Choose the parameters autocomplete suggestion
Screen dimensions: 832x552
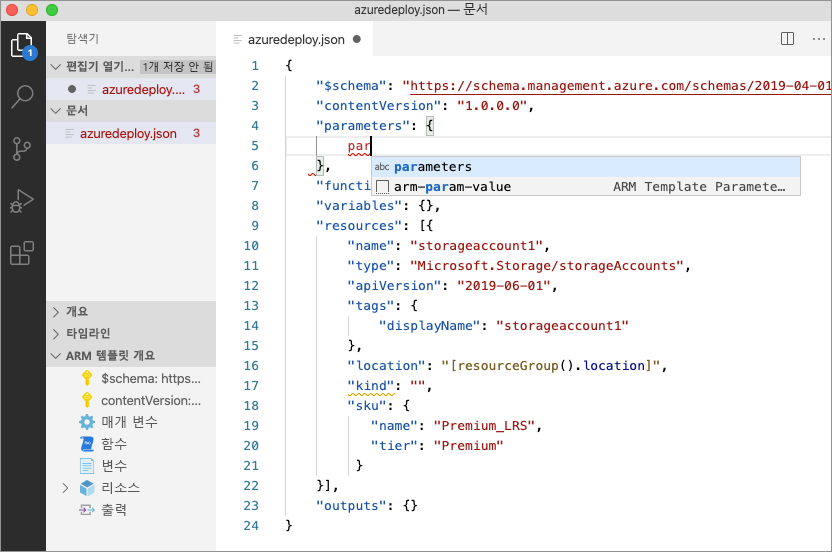pyautogui.click(x=586, y=167)
